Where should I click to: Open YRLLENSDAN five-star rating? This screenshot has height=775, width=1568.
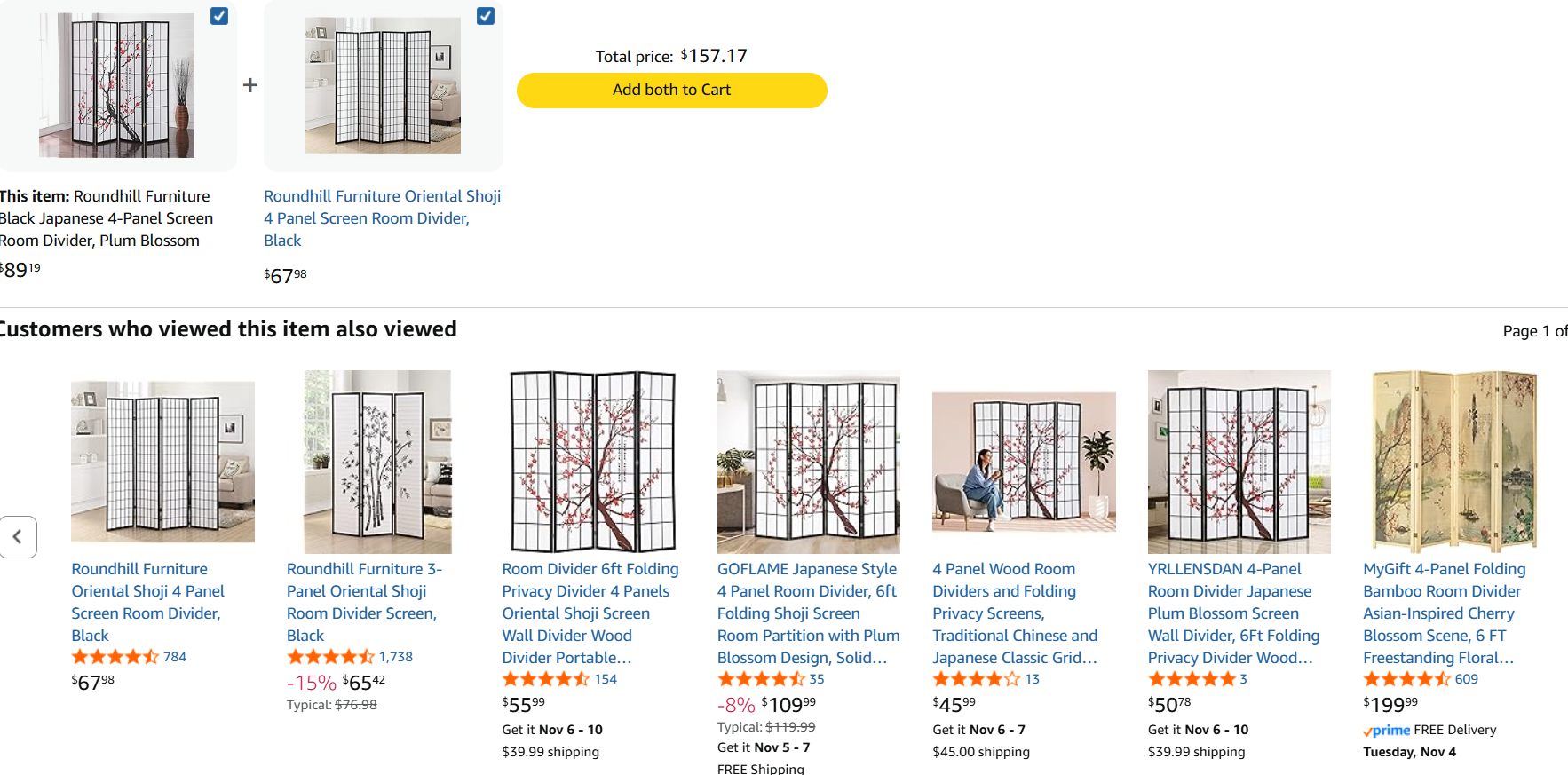1192,679
